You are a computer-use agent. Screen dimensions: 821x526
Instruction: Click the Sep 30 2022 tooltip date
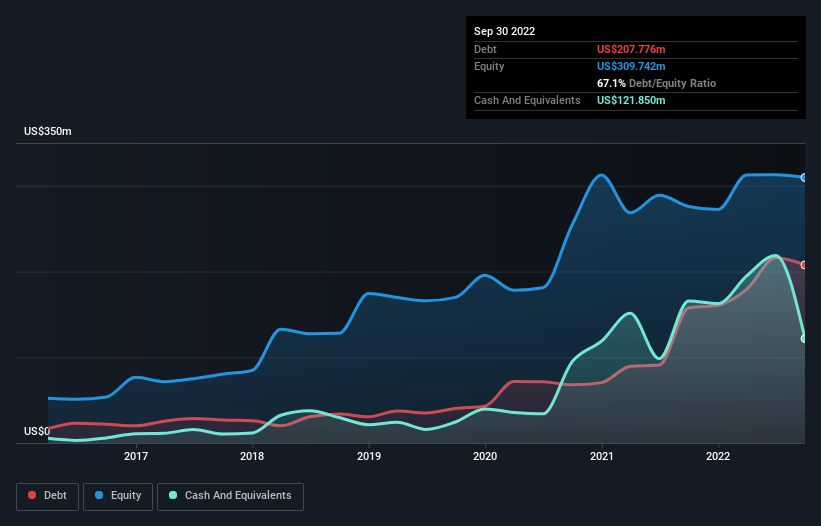(504, 31)
